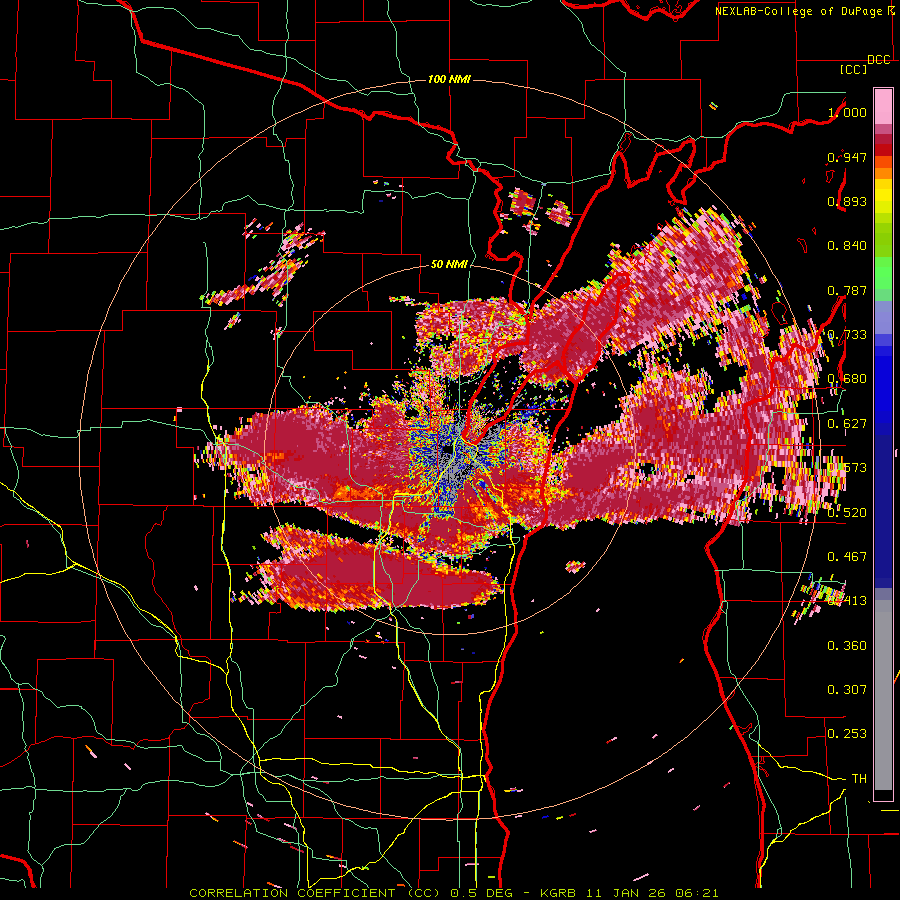Click the 100 NMI range ring label
Viewport: 900px width, 900px height.
click(449, 79)
